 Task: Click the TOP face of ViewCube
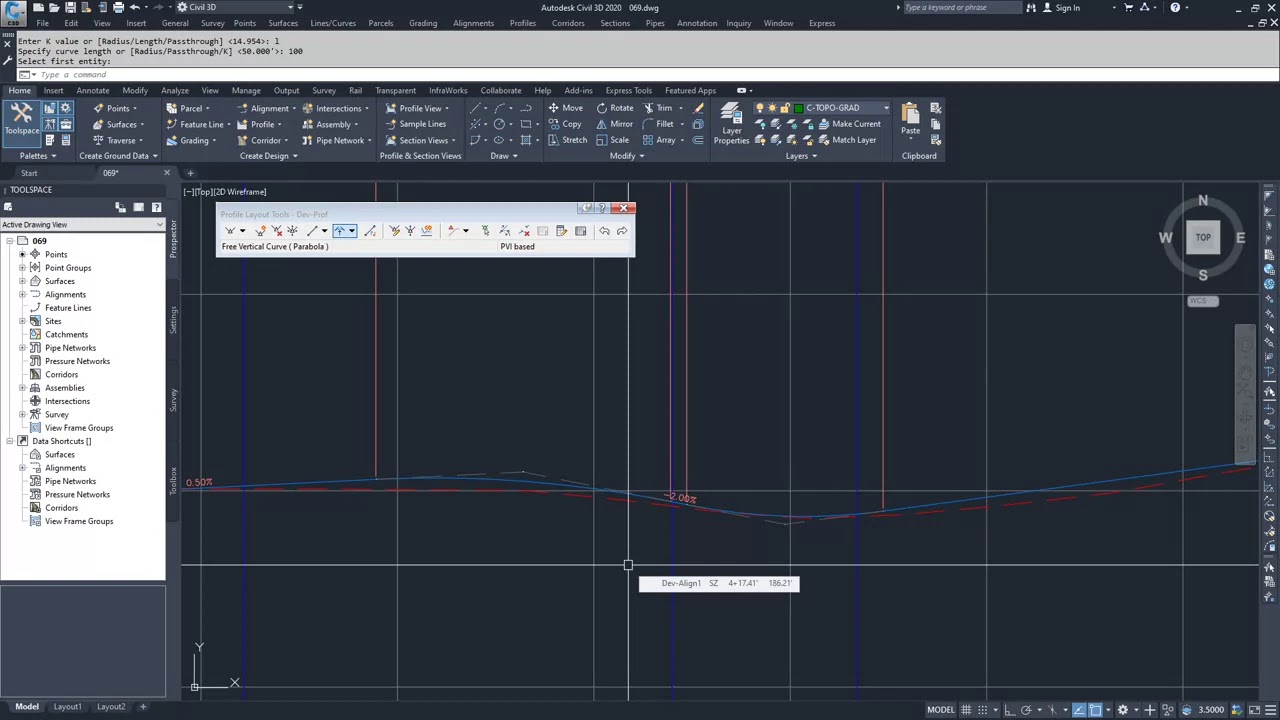pos(1203,237)
